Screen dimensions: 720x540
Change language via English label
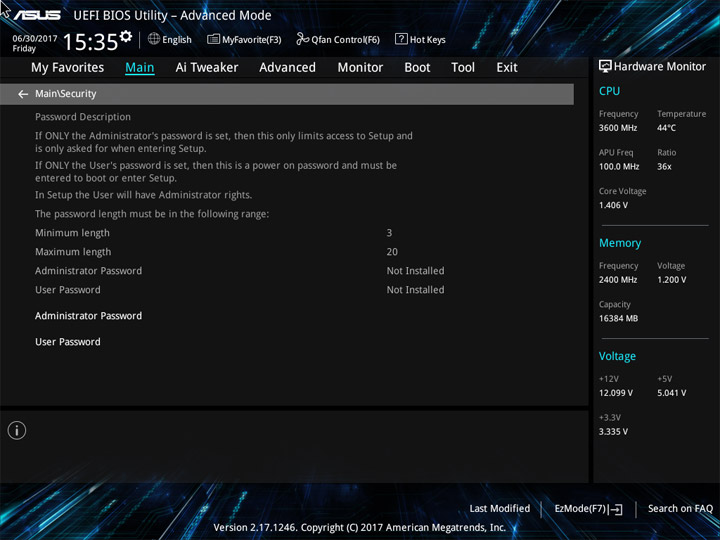pyautogui.click(x=177, y=40)
